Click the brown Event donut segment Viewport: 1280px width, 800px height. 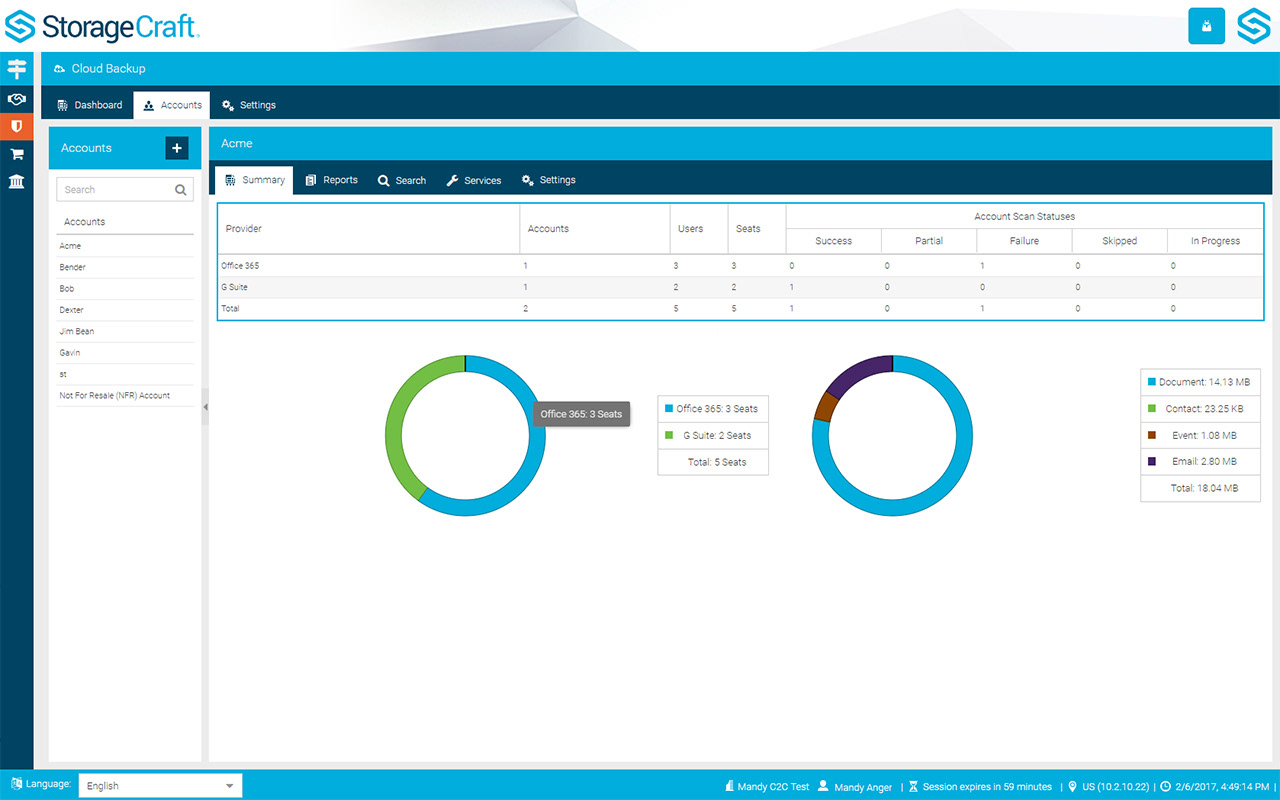pyautogui.click(x=825, y=407)
